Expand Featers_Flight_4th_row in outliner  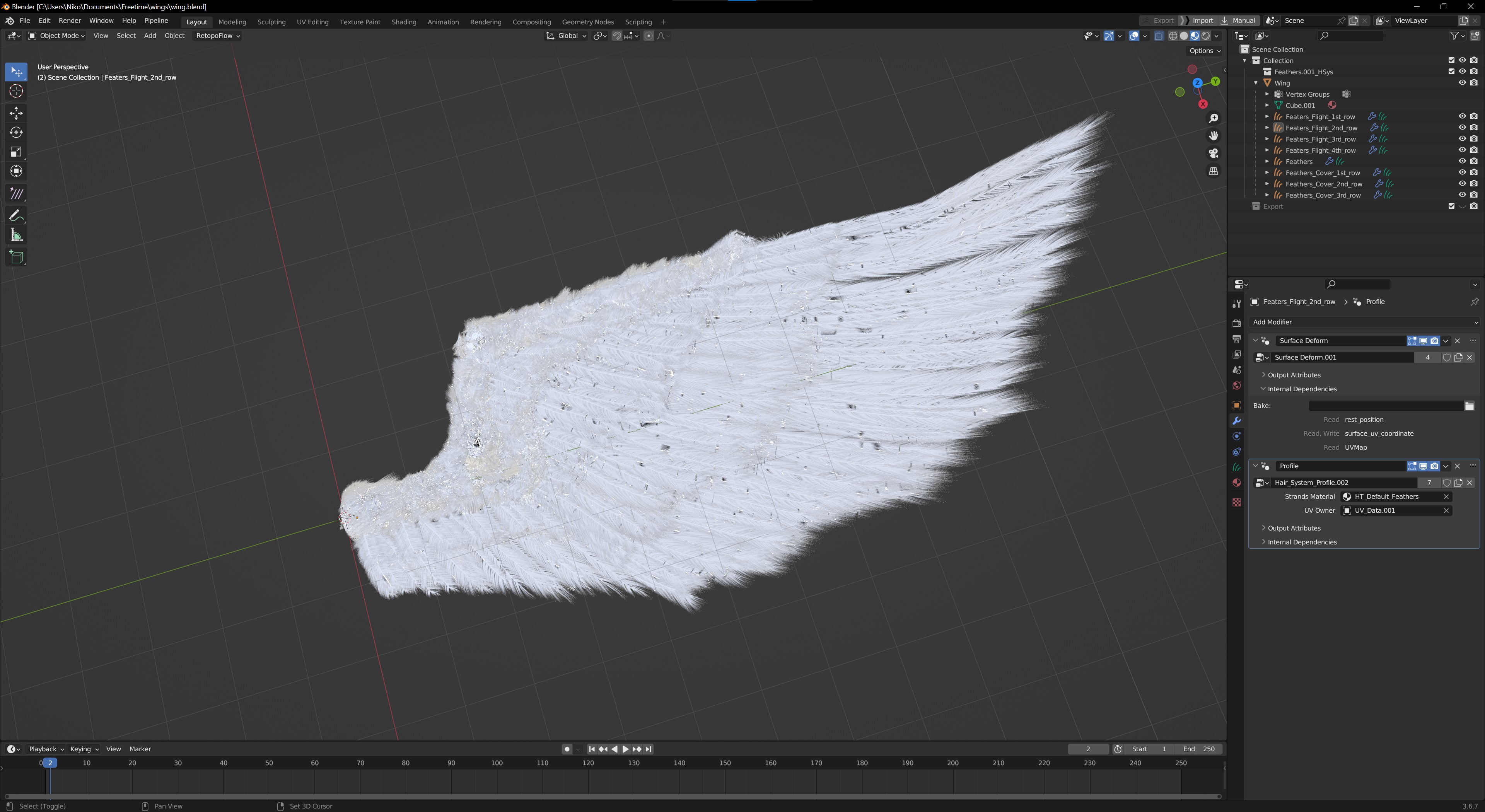click(1267, 150)
